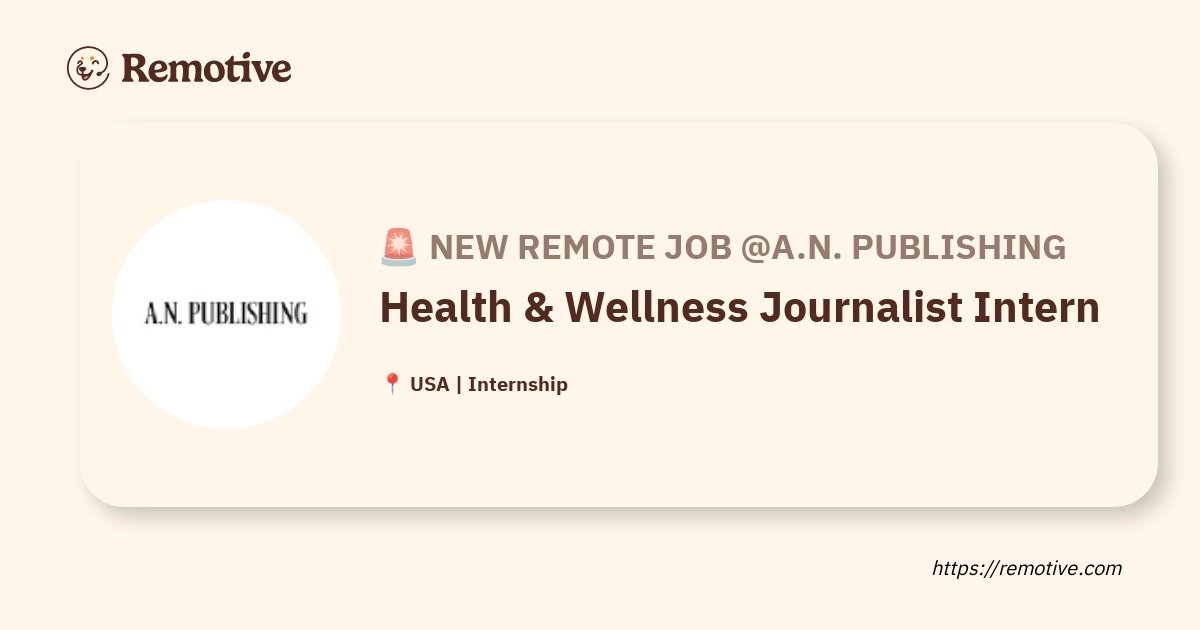Click the pipe separator between USA and Internship
This screenshot has width=1200, height=630.
459,384
